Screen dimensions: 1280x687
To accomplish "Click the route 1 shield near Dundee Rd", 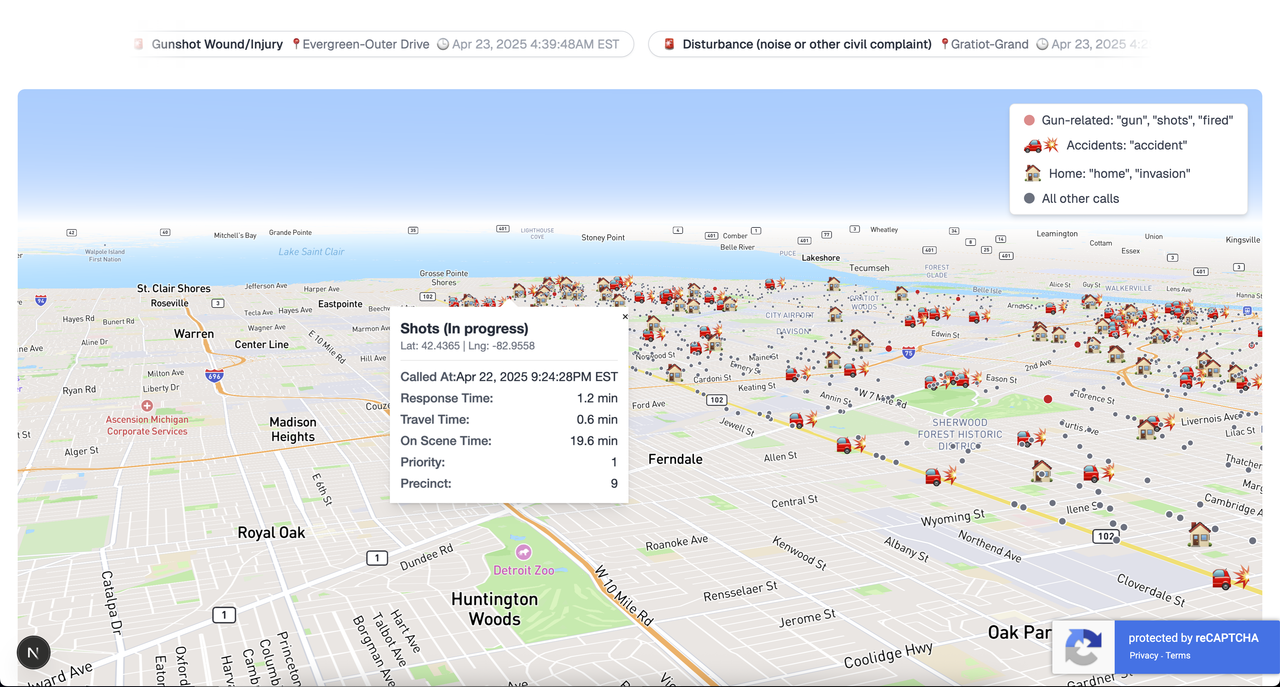I will point(376,557).
